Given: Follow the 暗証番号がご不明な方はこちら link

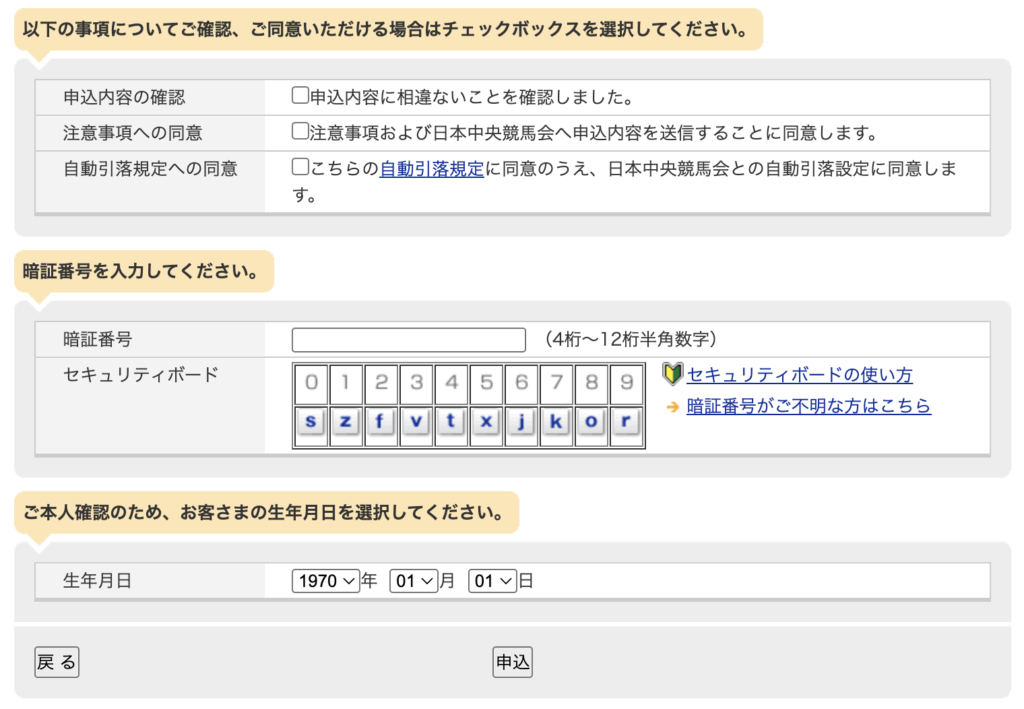Looking at the screenshot, I should click(x=808, y=406).
